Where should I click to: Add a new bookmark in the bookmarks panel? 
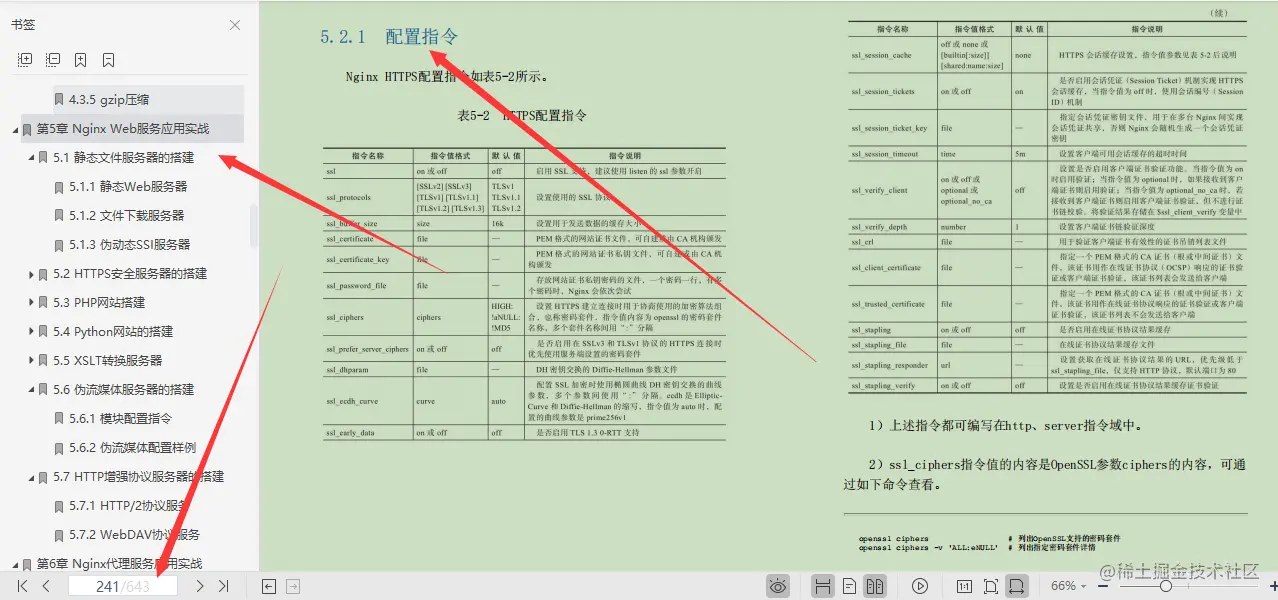click(80, 60)
